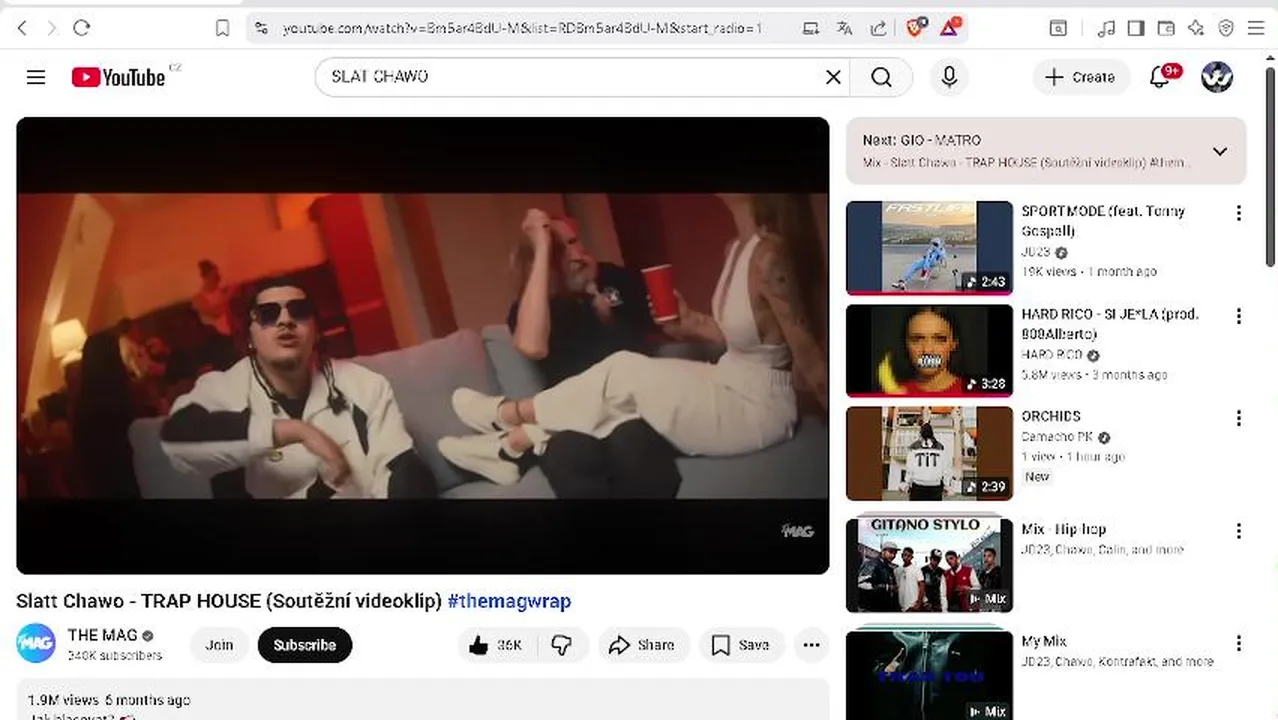Open HARD RICO SI JE*LA thumbnail
The image size is (1278, 720).
click(929, 351)
